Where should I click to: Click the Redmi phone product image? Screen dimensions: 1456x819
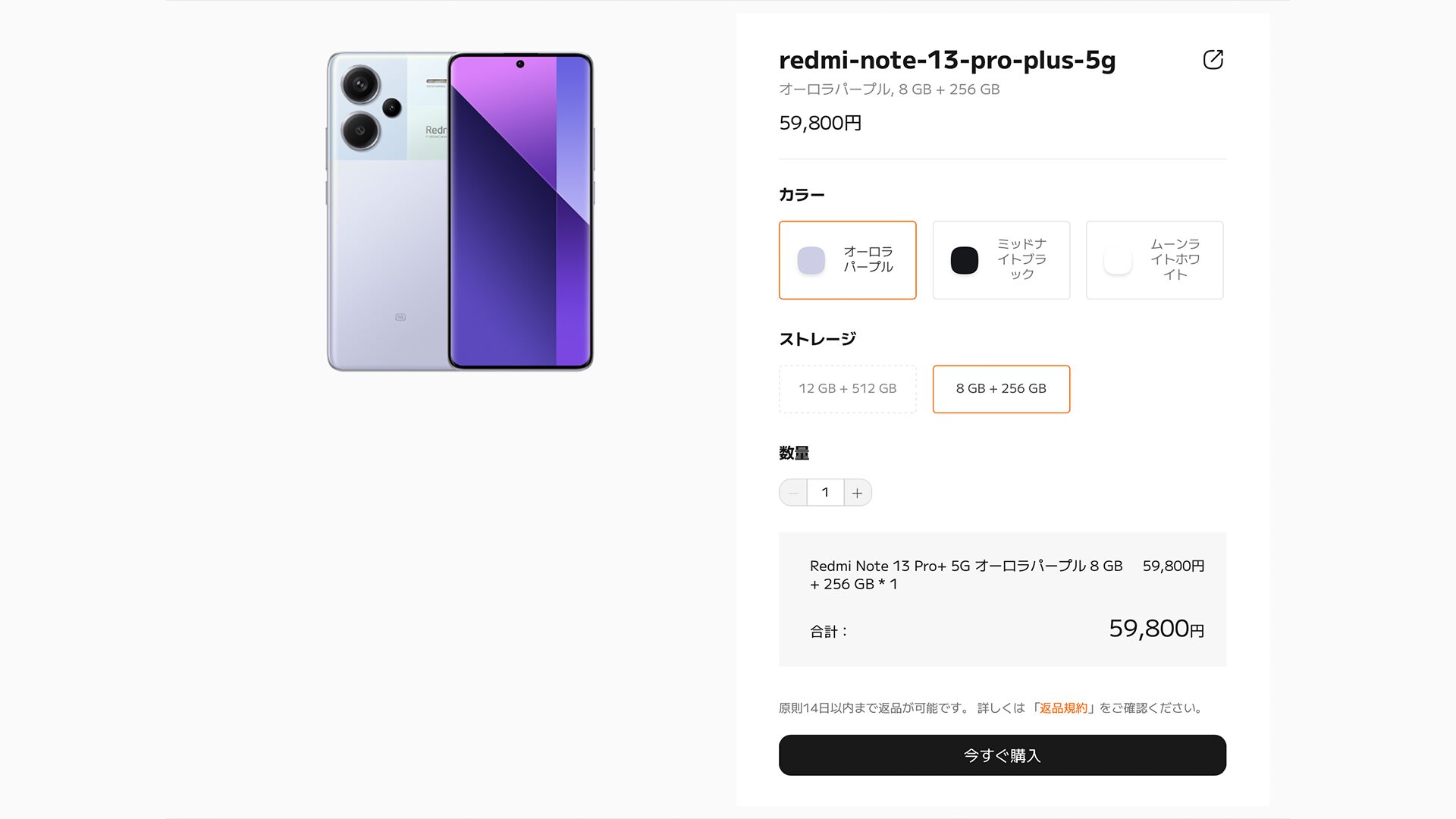[x=460, y=212]
